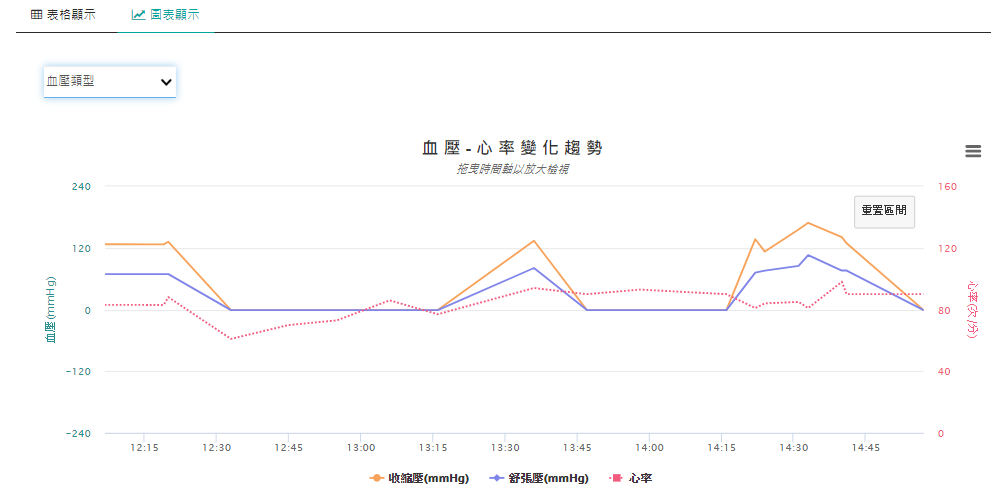
Task: Click the 12:15 time axis label
Action: click(144, 447)
